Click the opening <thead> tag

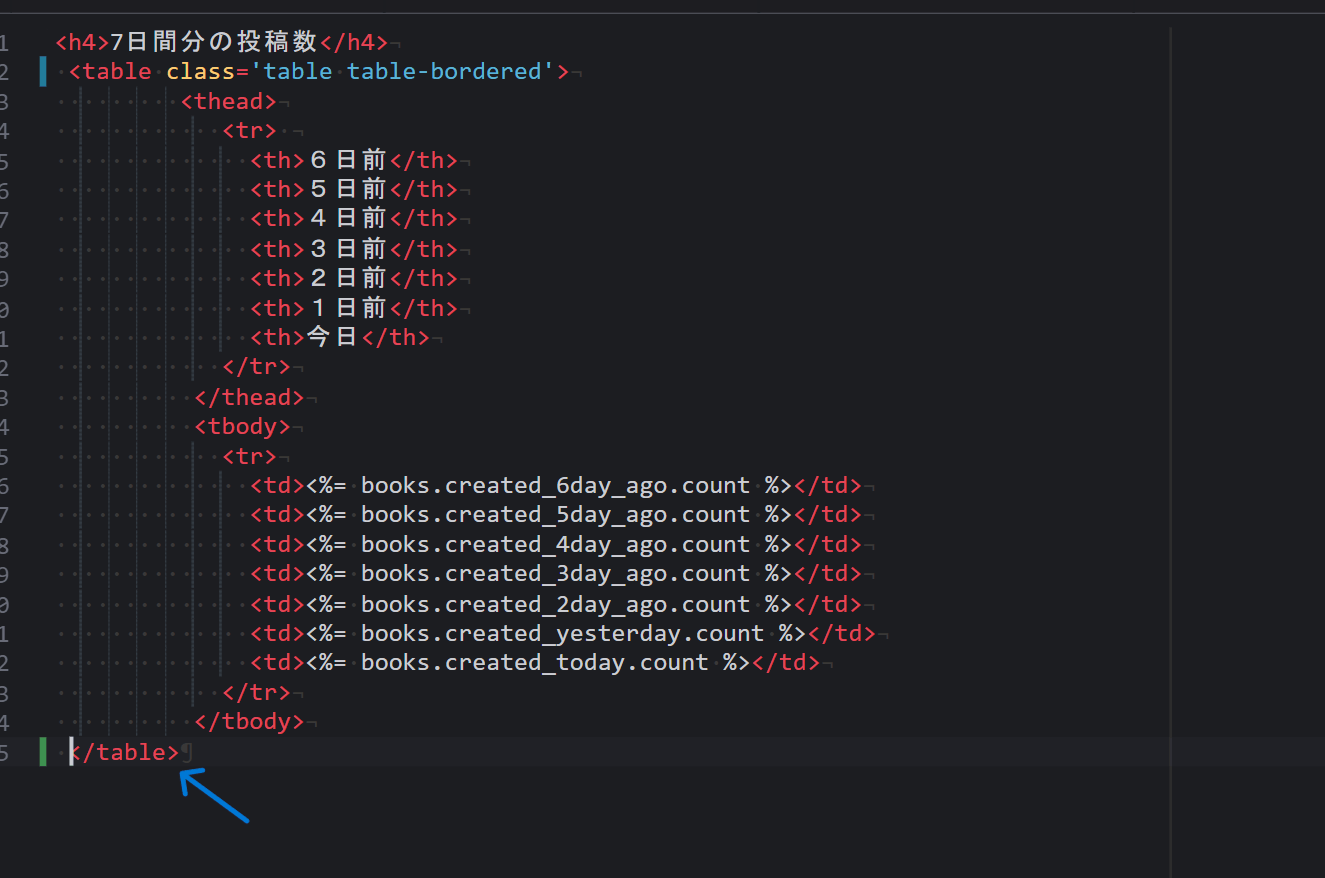click(229, 101)
